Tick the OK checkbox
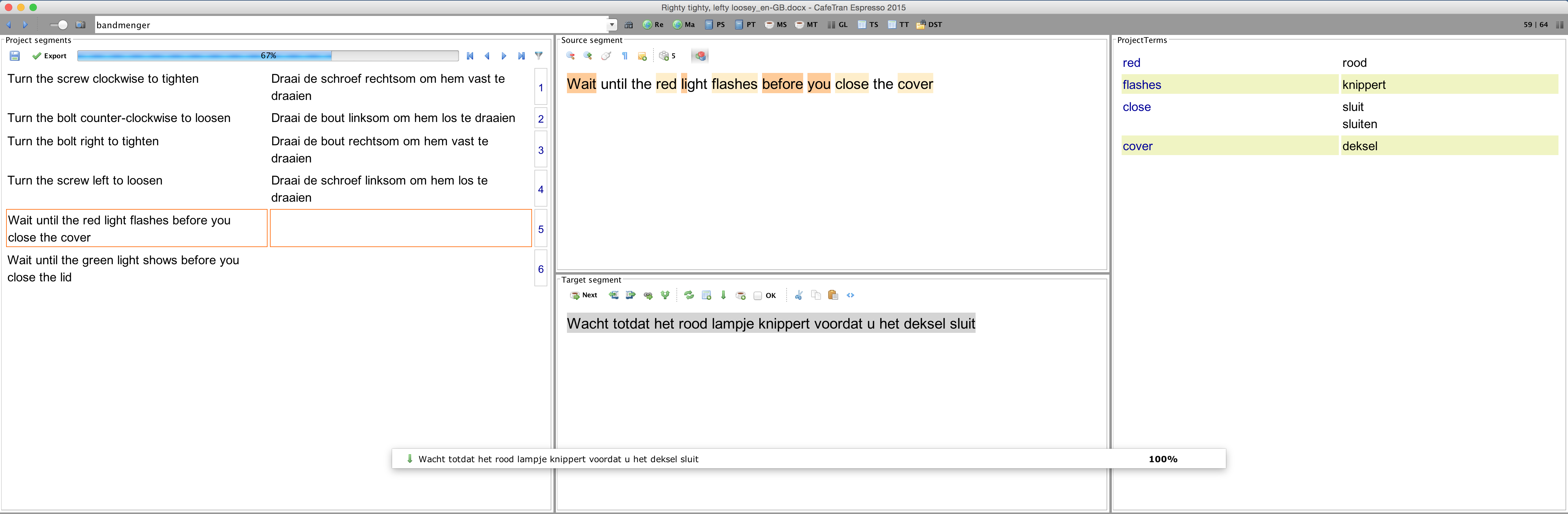Viewport: 1568px width, 514px height. 758,296
